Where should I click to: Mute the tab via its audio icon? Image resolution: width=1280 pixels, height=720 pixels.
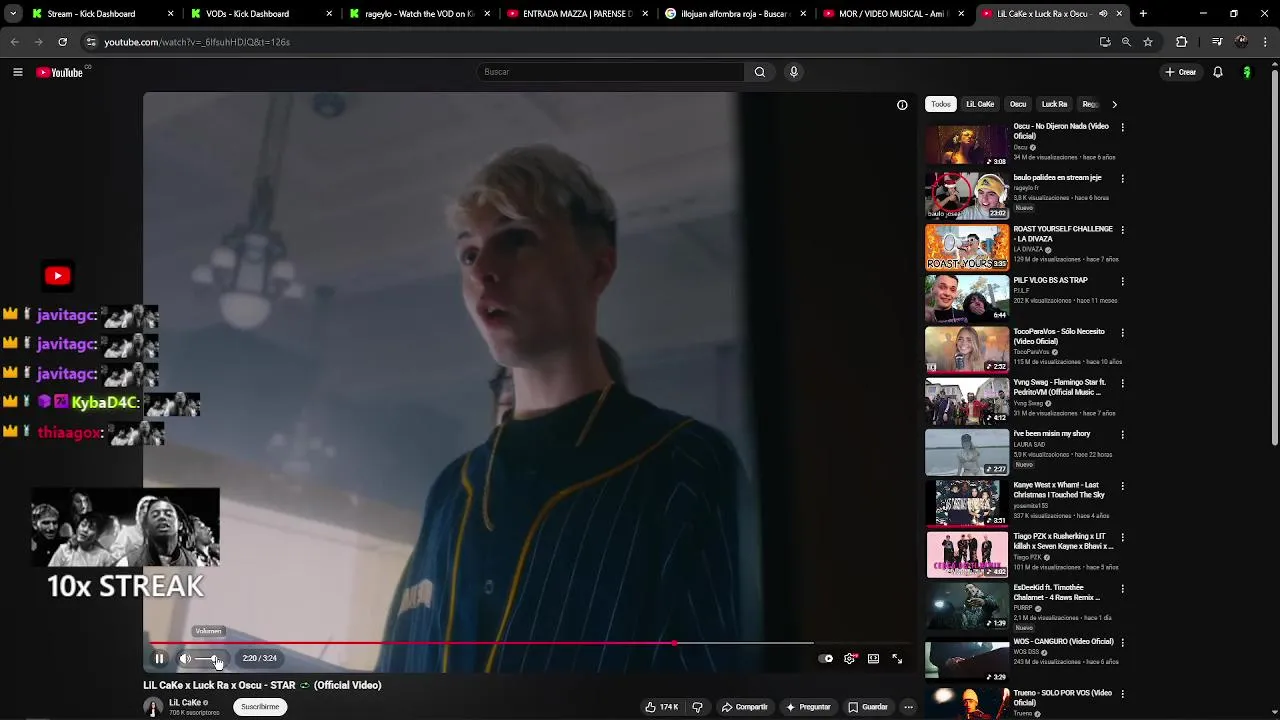1103,14
